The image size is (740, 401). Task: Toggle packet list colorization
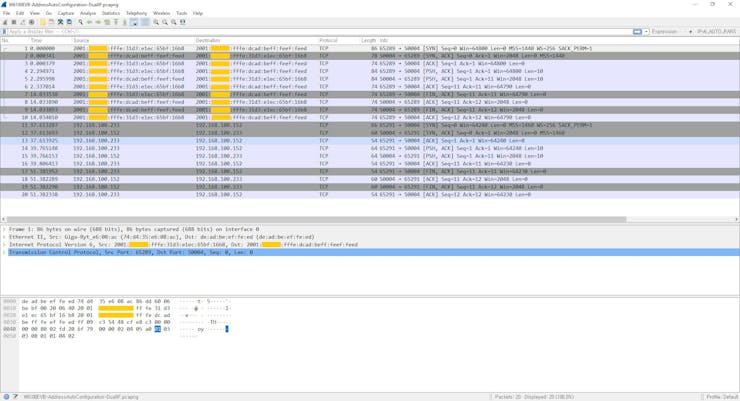click(x=145, y=22)
